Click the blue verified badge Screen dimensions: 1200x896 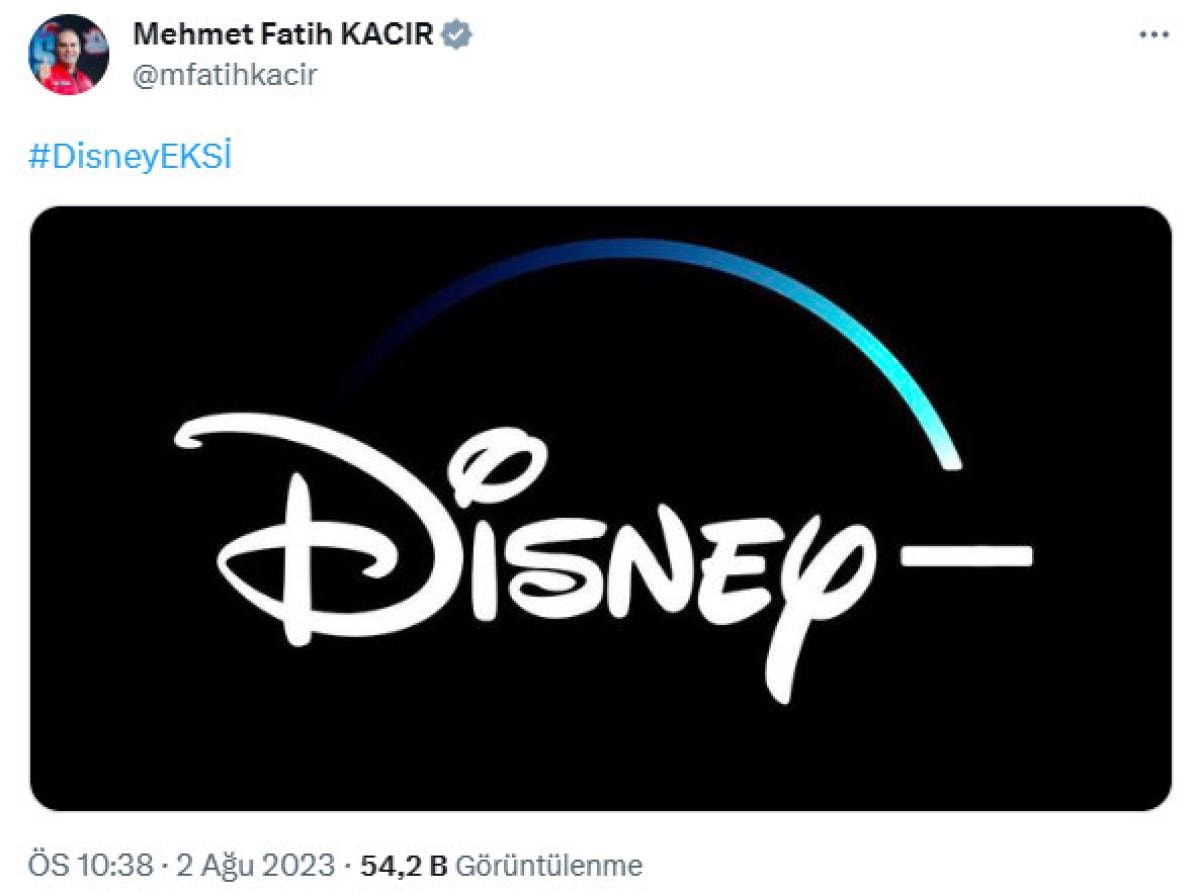pyautogui.click(x=458, y=35)
